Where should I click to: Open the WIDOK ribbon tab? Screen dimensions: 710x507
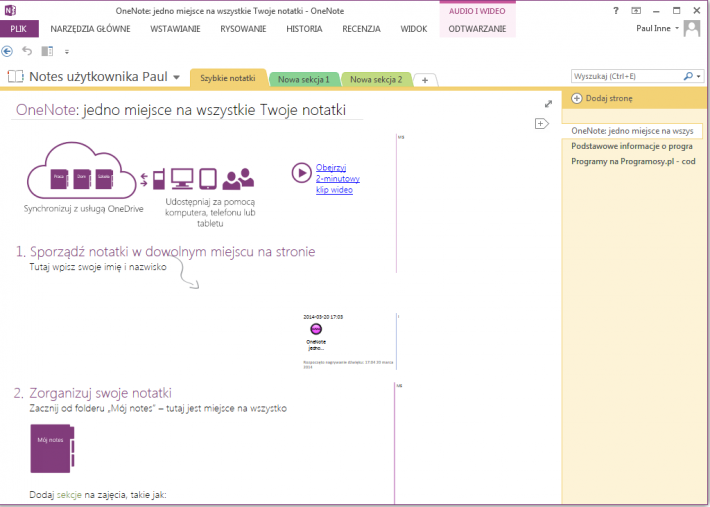[x=414, y=29]
